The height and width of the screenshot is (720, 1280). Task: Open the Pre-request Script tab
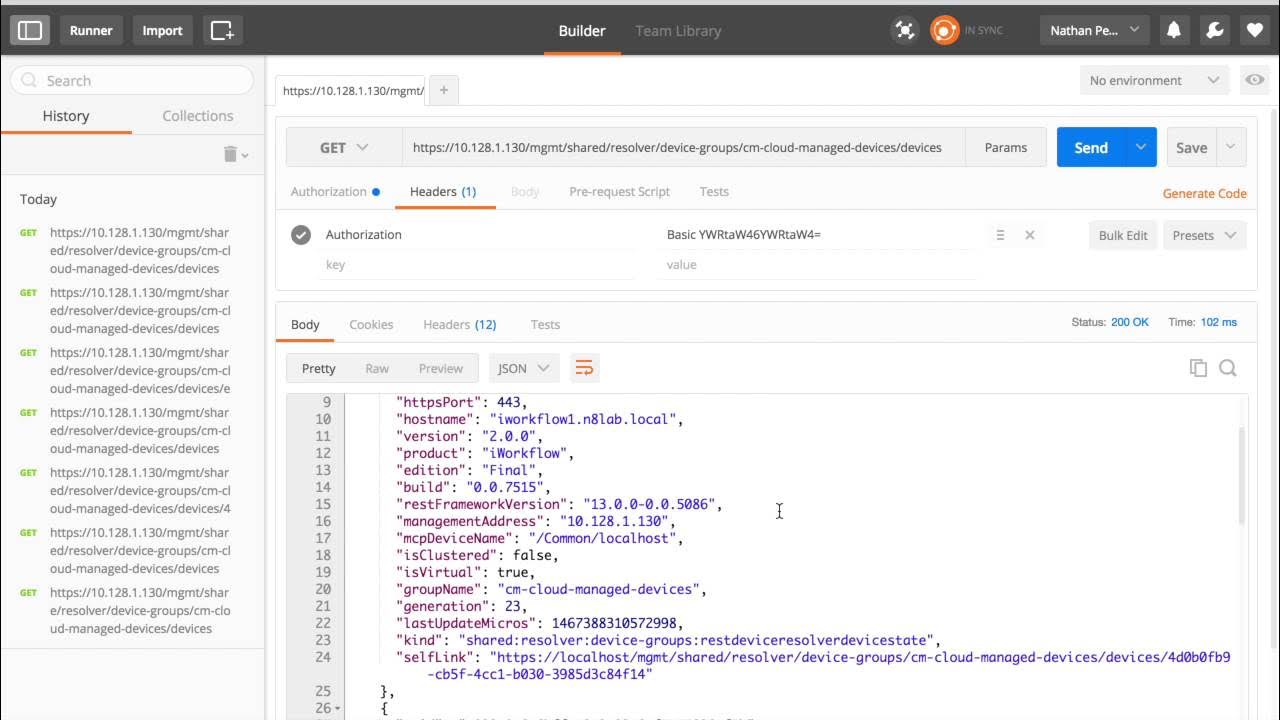tap(619, 191)
